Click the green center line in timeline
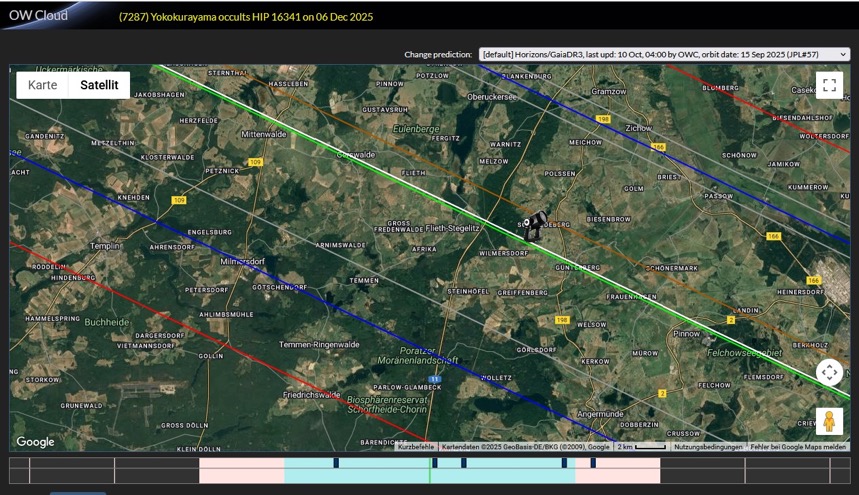Viewport: 859px width, 495px height. click(x=430, y=471)
